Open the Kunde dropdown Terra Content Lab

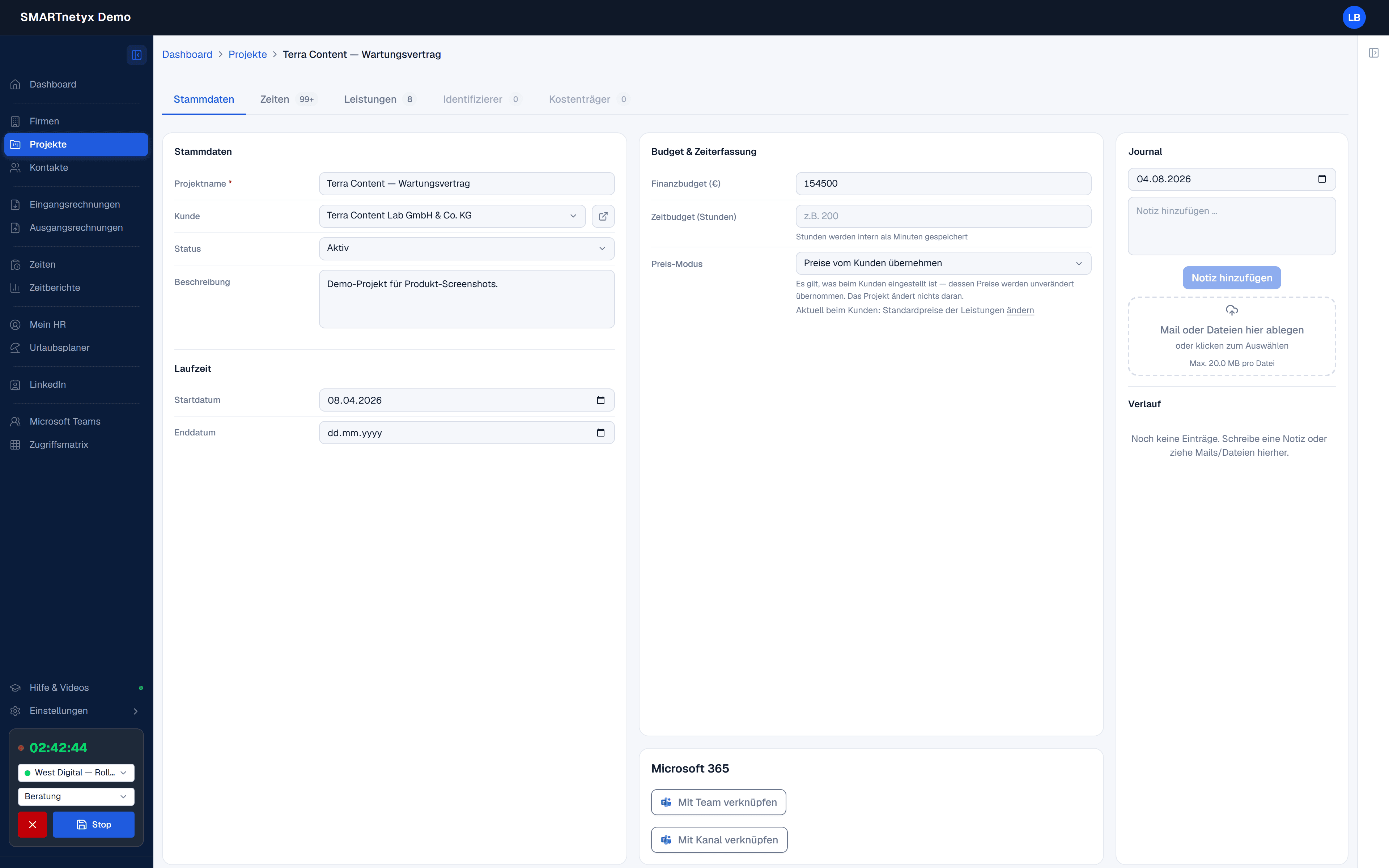point(452,216)
